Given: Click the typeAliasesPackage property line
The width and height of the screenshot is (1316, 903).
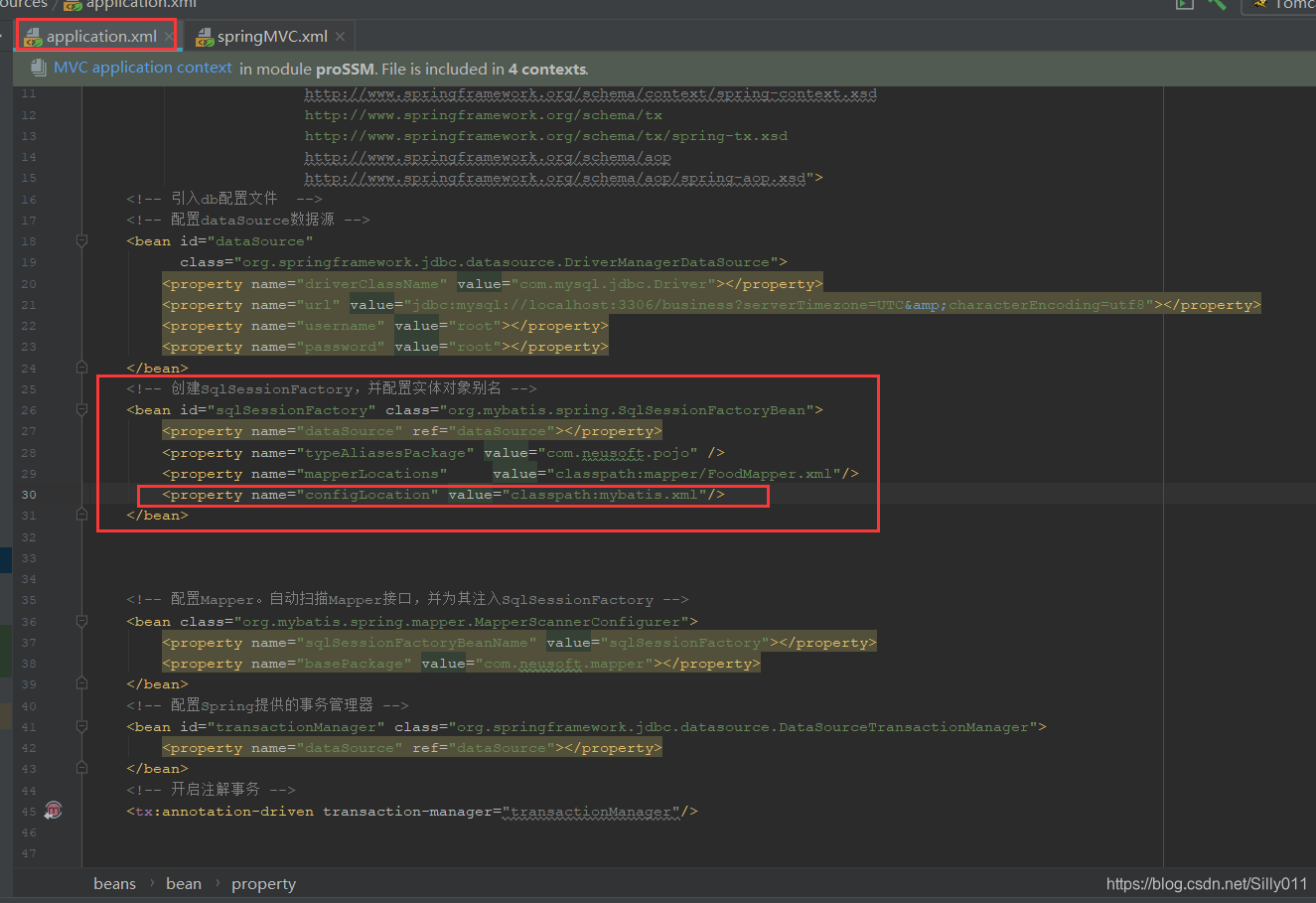Looking at the screenshot, I should click(x=443, y=452).
